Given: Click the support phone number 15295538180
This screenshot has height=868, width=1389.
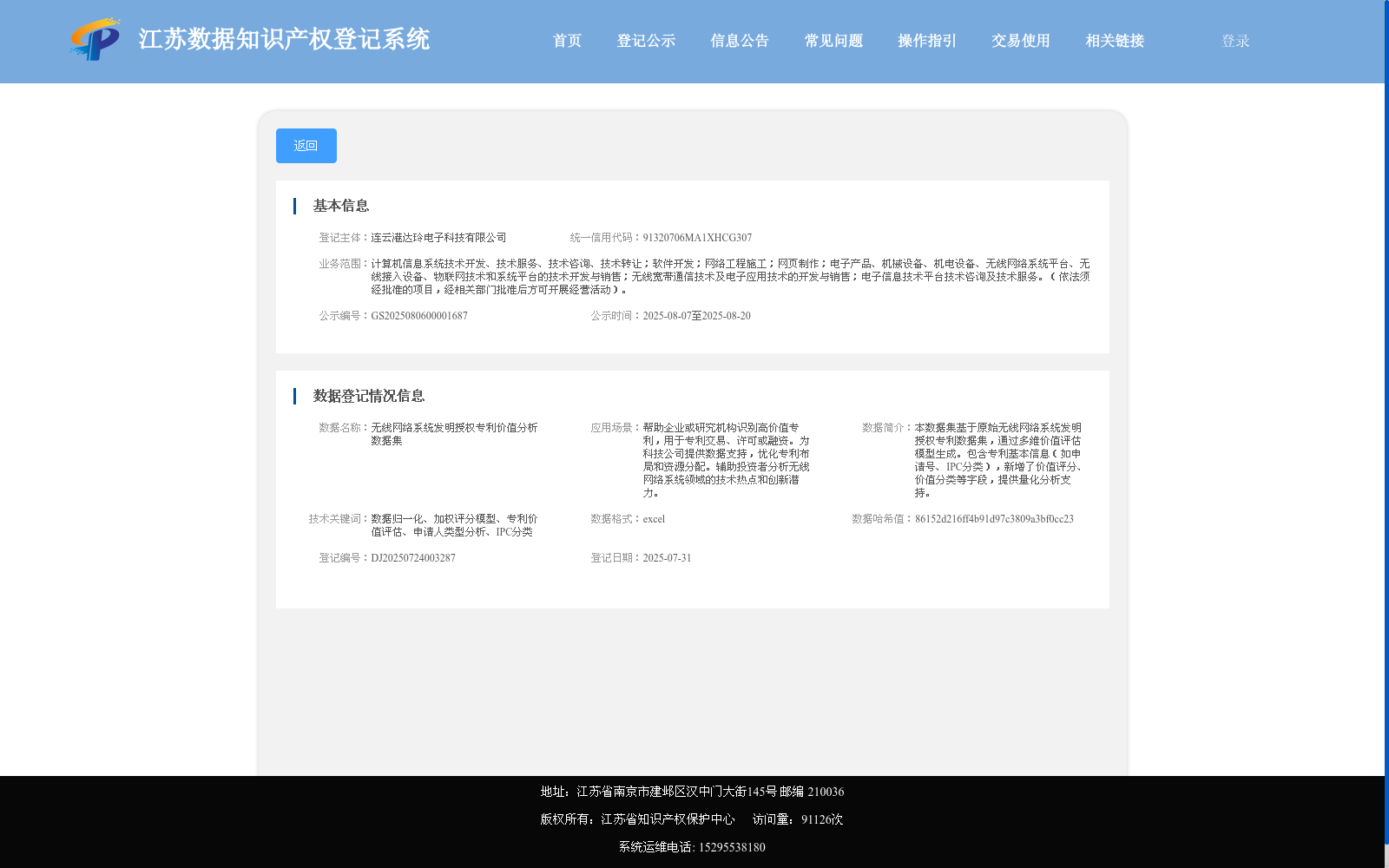Looking at the screenshot, I should tap(732, 847).
